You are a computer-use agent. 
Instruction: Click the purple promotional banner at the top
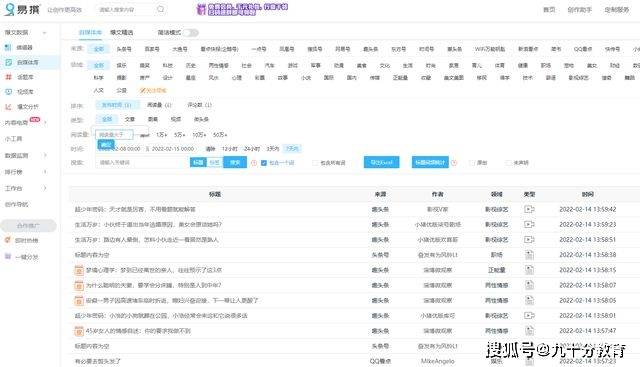tap(242, 9)
